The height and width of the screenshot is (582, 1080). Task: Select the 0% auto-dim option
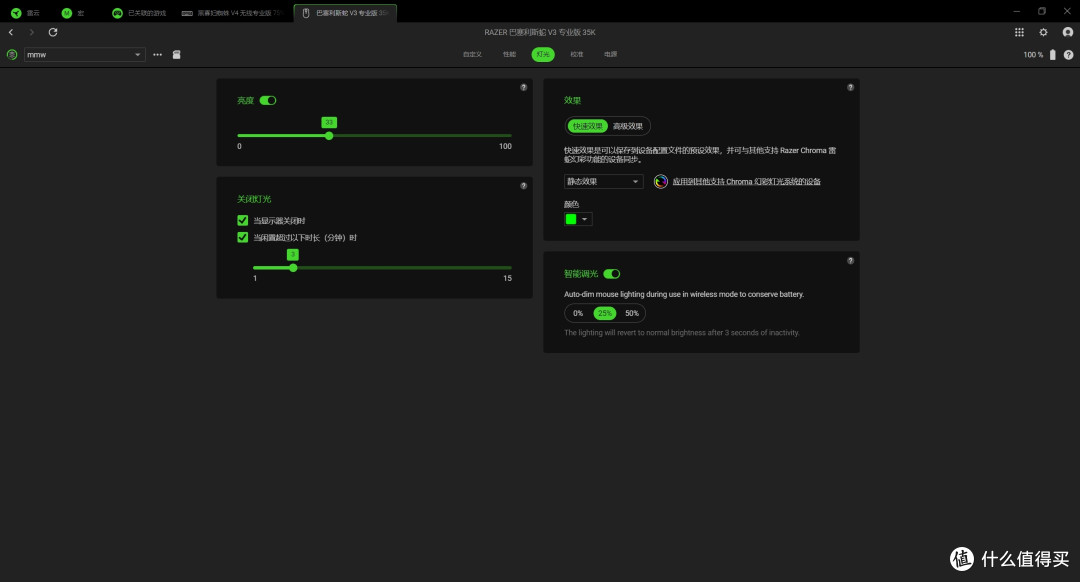point(578,313)
